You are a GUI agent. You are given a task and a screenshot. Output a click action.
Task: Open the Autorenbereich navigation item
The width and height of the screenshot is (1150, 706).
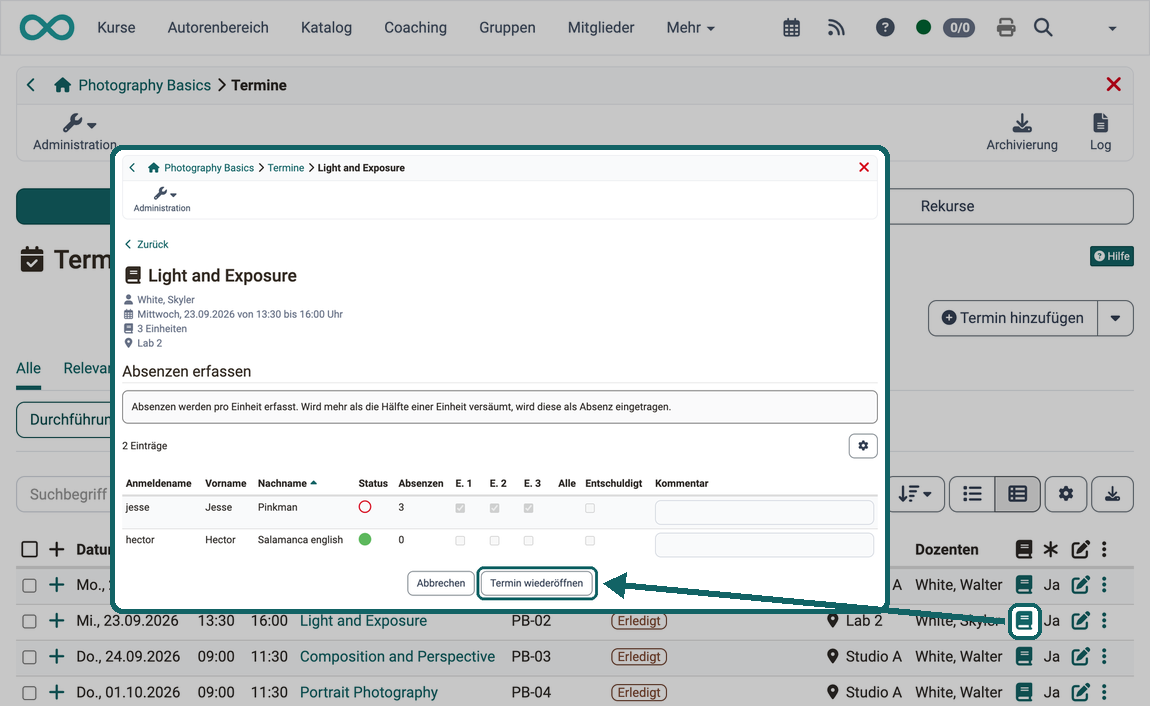(218, 28)
